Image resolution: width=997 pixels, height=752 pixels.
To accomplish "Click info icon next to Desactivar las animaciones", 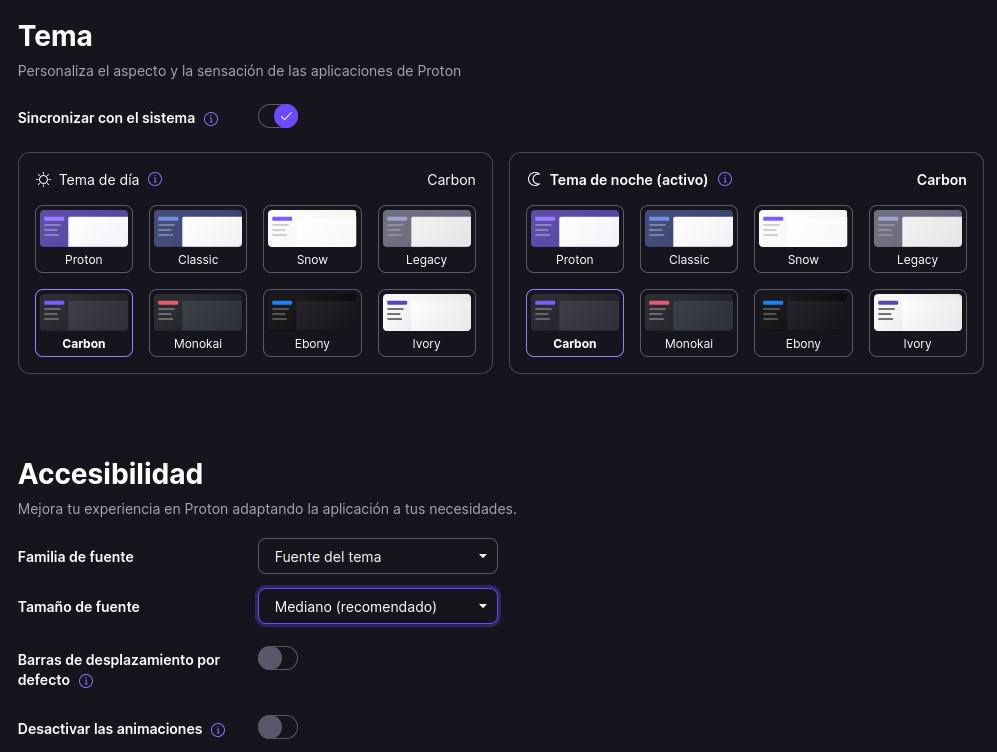I will pos(218,730).
